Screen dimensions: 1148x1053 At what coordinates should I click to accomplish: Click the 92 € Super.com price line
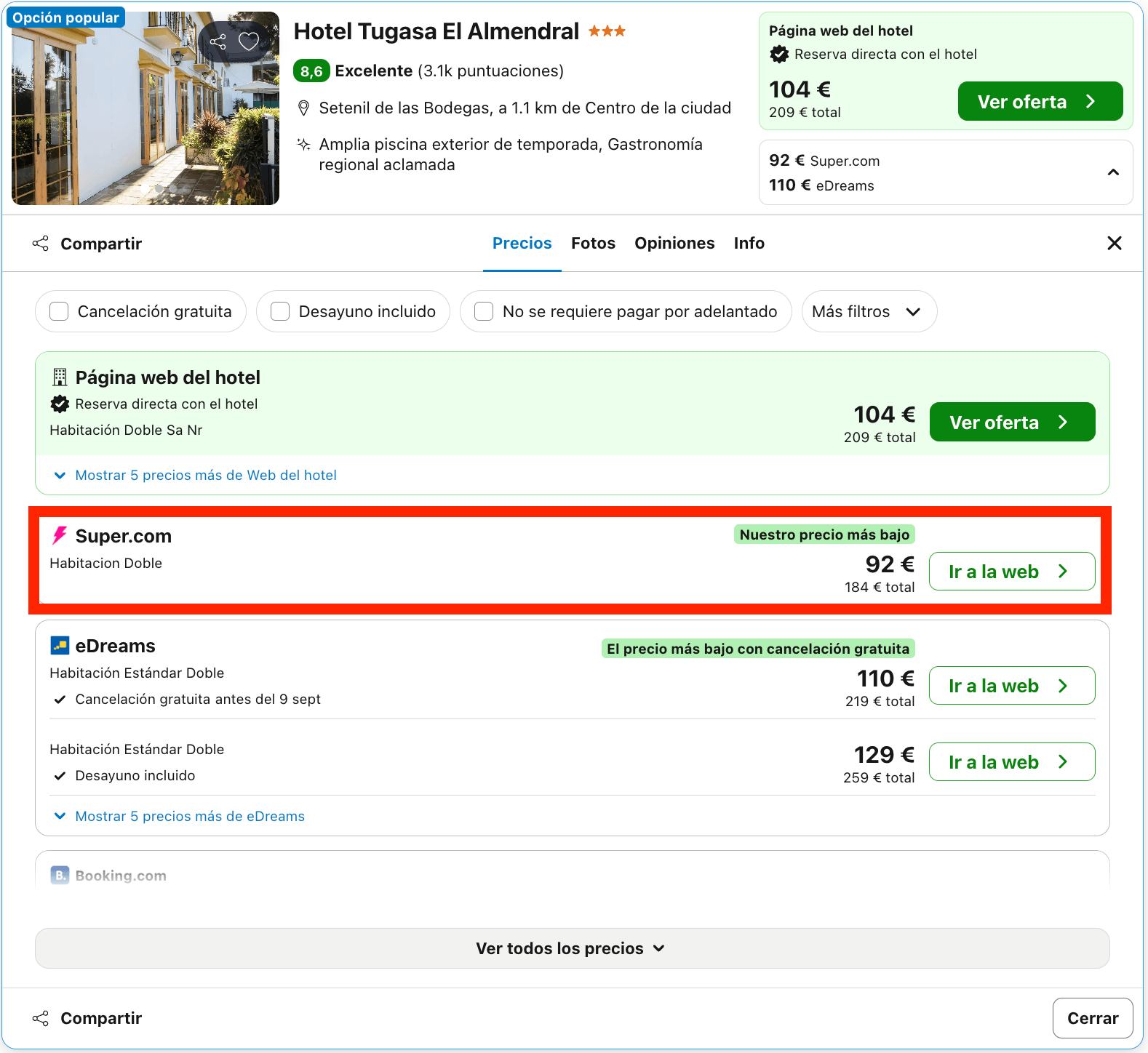(x=824, y=161)
